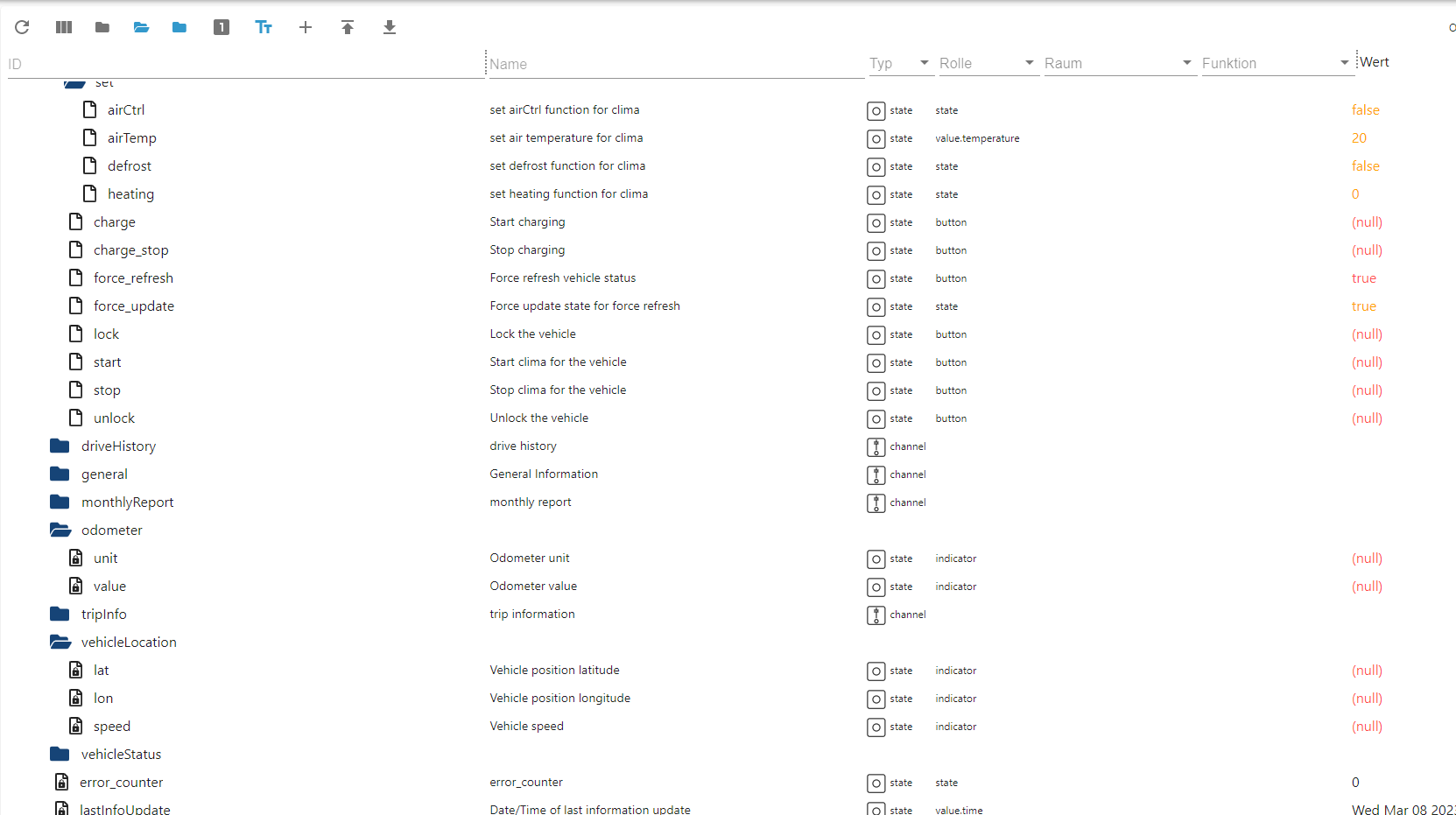
Task: Click locked file icon beside error_counter
Action: point(61,782)
